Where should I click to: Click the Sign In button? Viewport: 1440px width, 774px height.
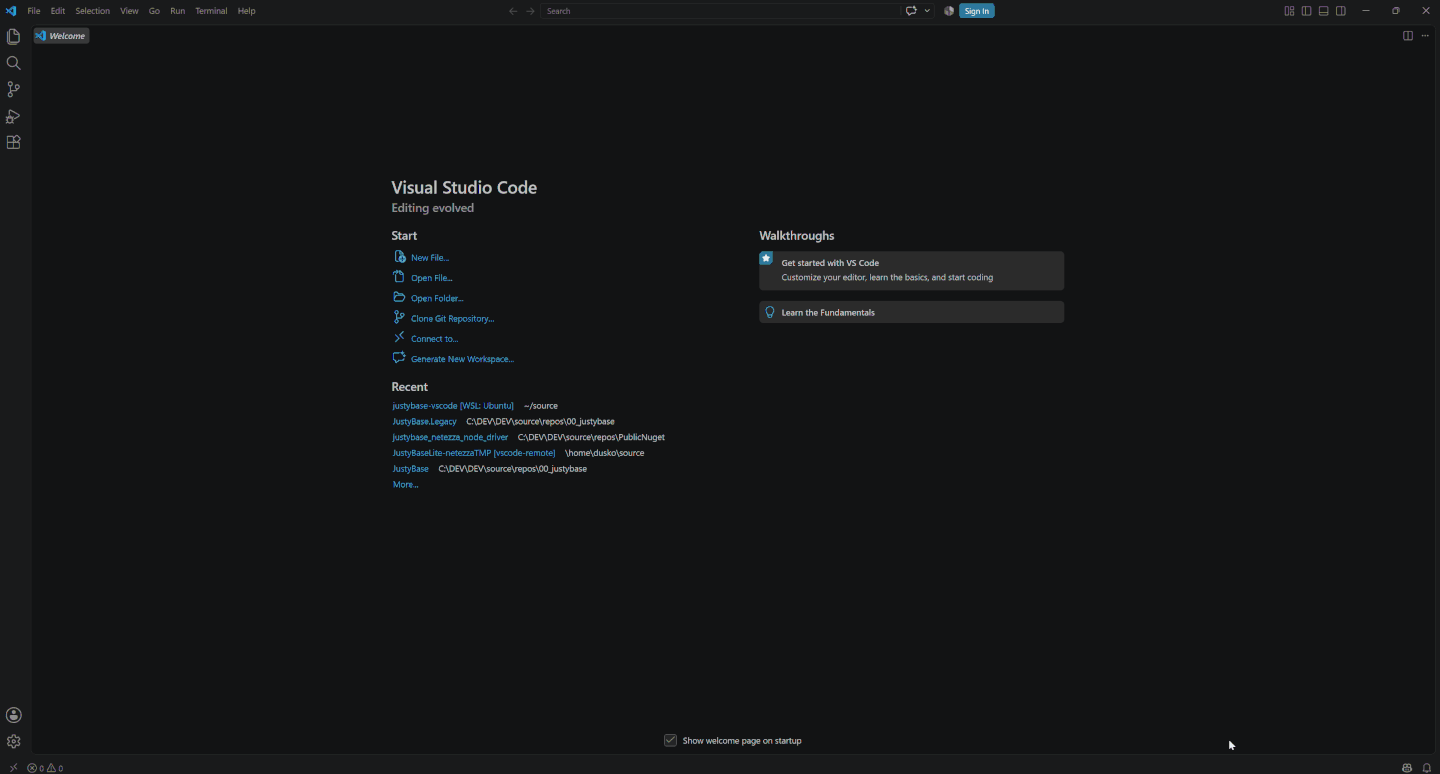(x=977, y=11)
